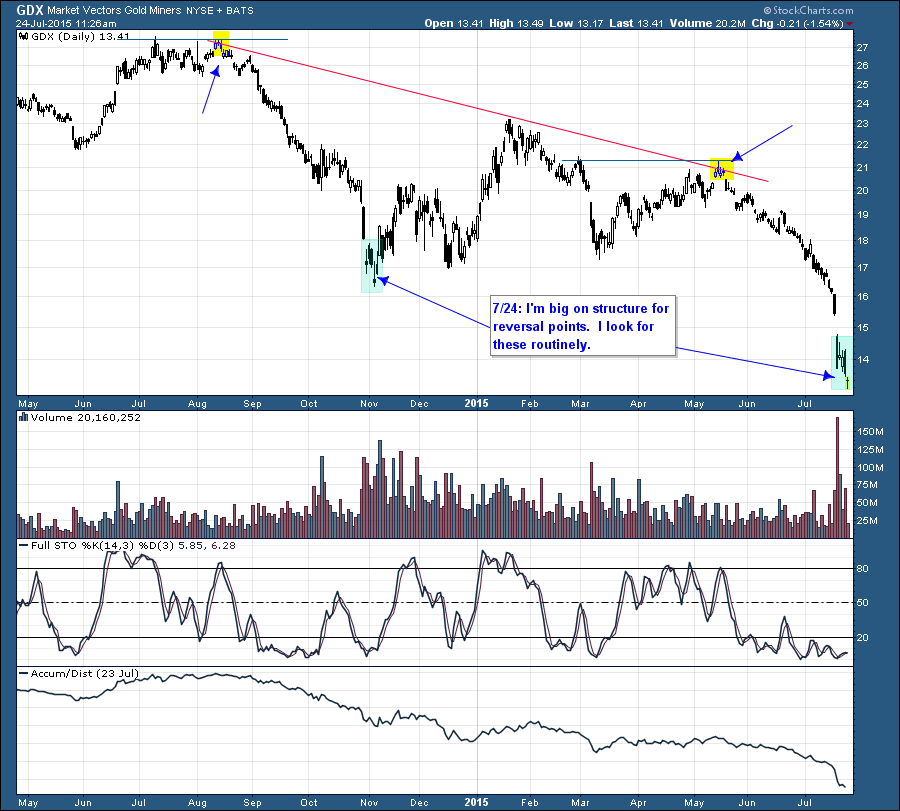Click the GDX ticker symbol in header
900x811 pixels.
point(16,9)
